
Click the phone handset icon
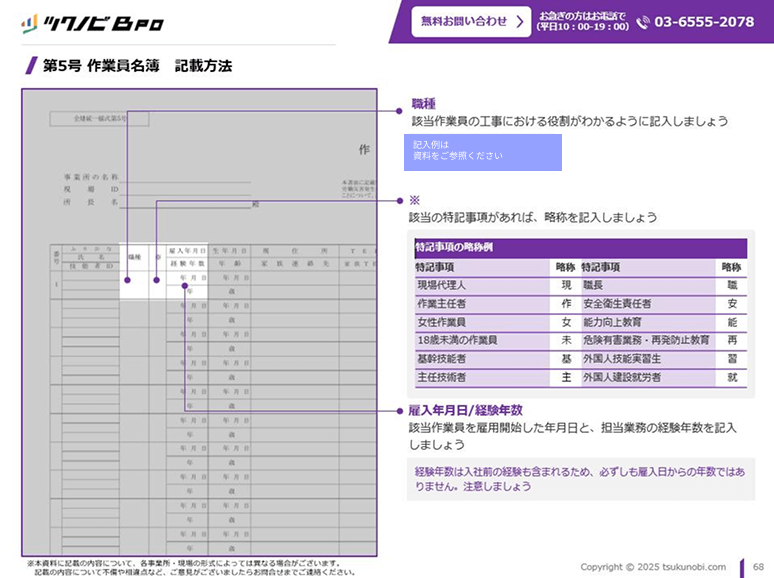pyautogui.click(x=643, y=22)
